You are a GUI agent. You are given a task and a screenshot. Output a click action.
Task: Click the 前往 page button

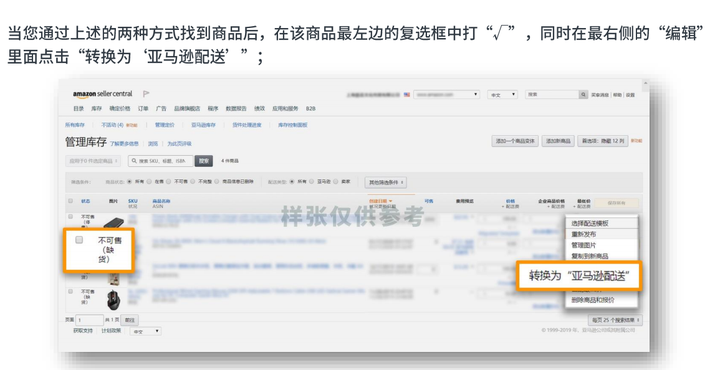[130, 320]
